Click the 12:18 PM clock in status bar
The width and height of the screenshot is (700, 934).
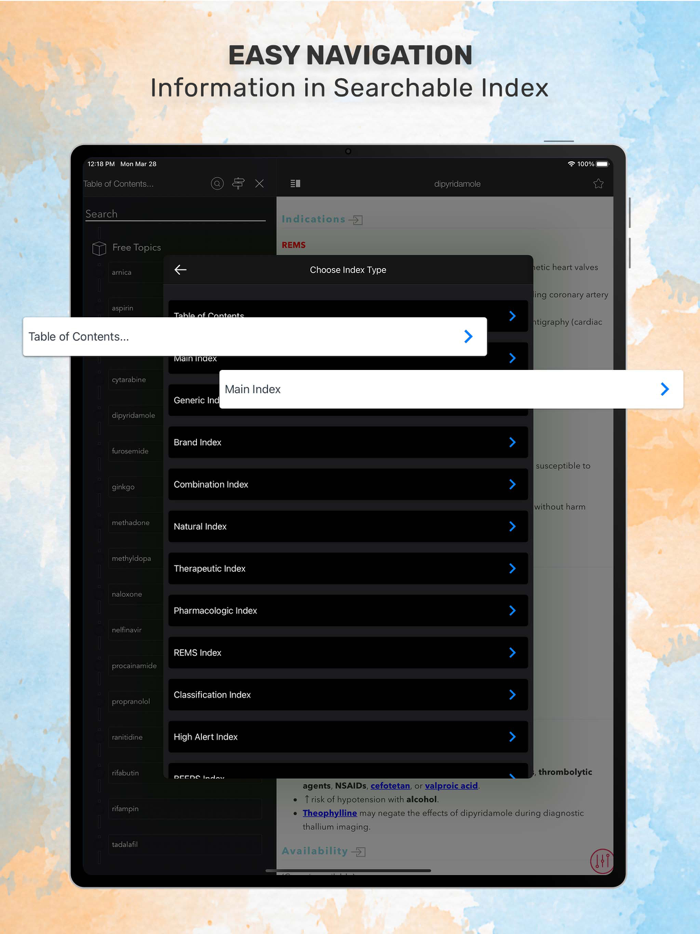pos(101,164)
